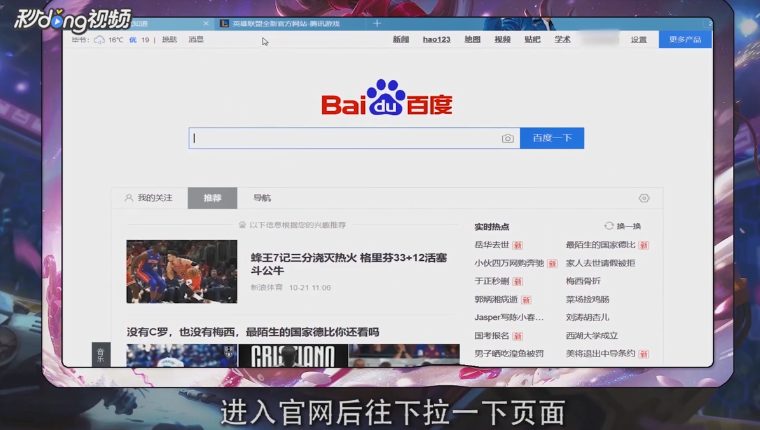Click the 实时热点 heading
Screen dimensions: 760x430
coord(491,226)
